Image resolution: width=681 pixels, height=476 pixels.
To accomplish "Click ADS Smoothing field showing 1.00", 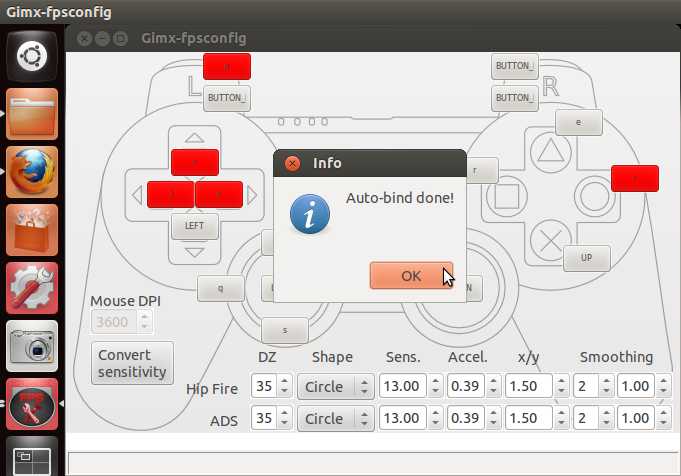I will [x=636, y=418].
